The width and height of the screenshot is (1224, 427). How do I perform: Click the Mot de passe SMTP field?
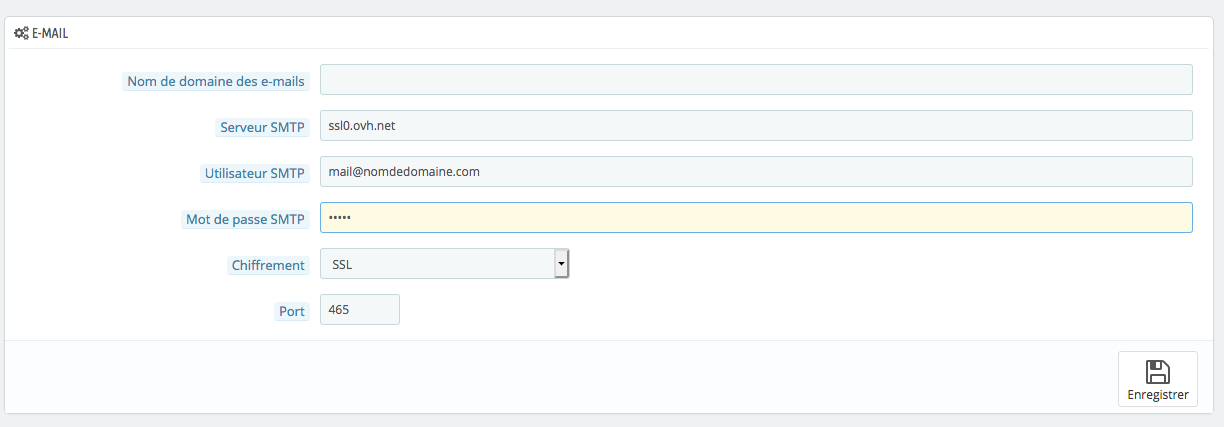(x=756, y=218)
